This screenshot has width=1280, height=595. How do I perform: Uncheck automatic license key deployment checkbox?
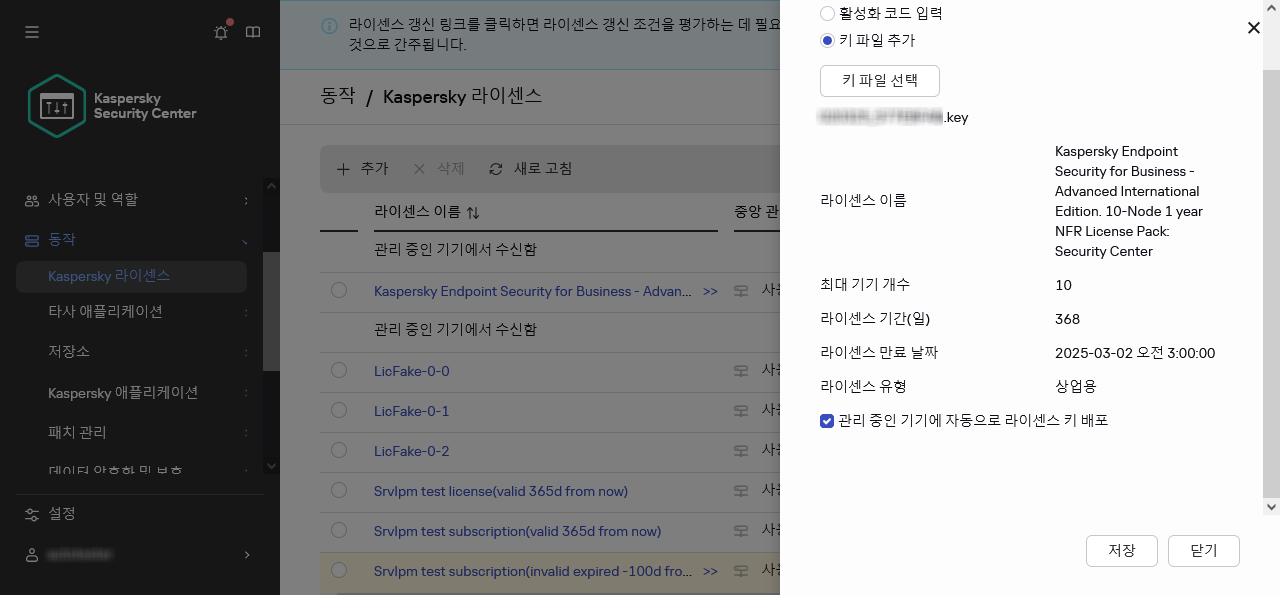(827, 420)
